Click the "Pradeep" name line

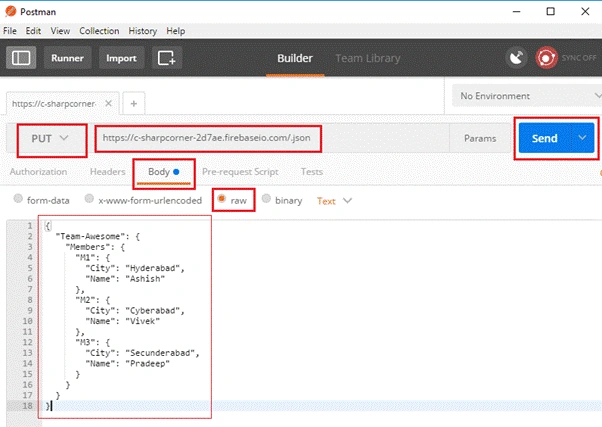127,364
